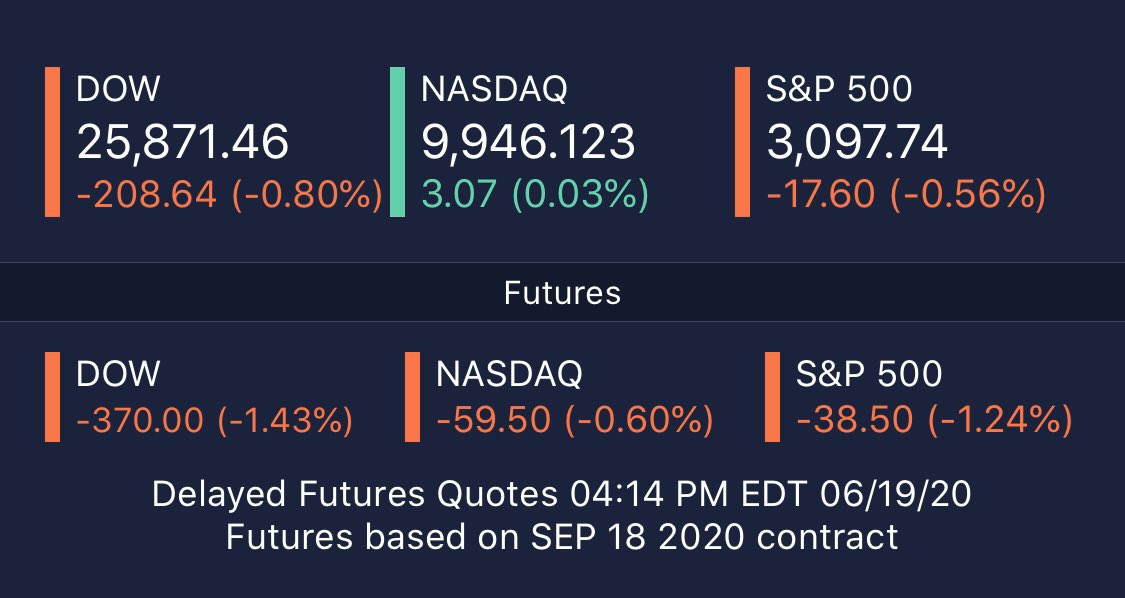Viewport: 1125px width, 598px height.
Task: Tap S&P futures change -38.50 (-1.24%)
Action: tap(934, 420)
